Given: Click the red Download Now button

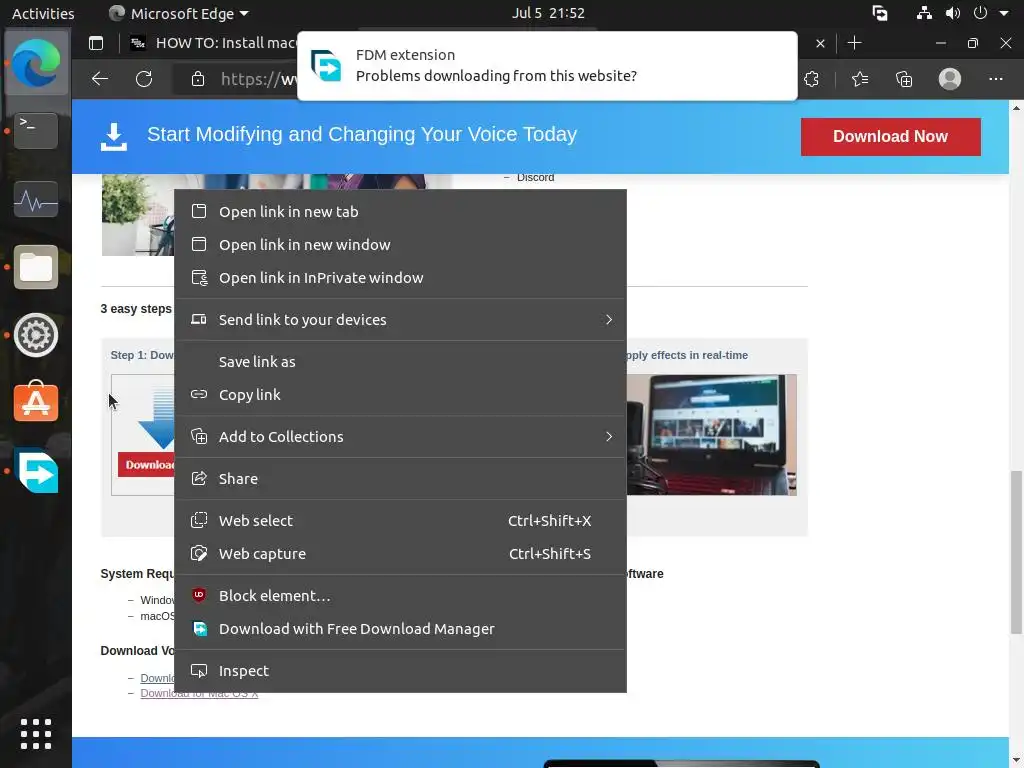Looking at the screenshot, I should coord(890,136).
